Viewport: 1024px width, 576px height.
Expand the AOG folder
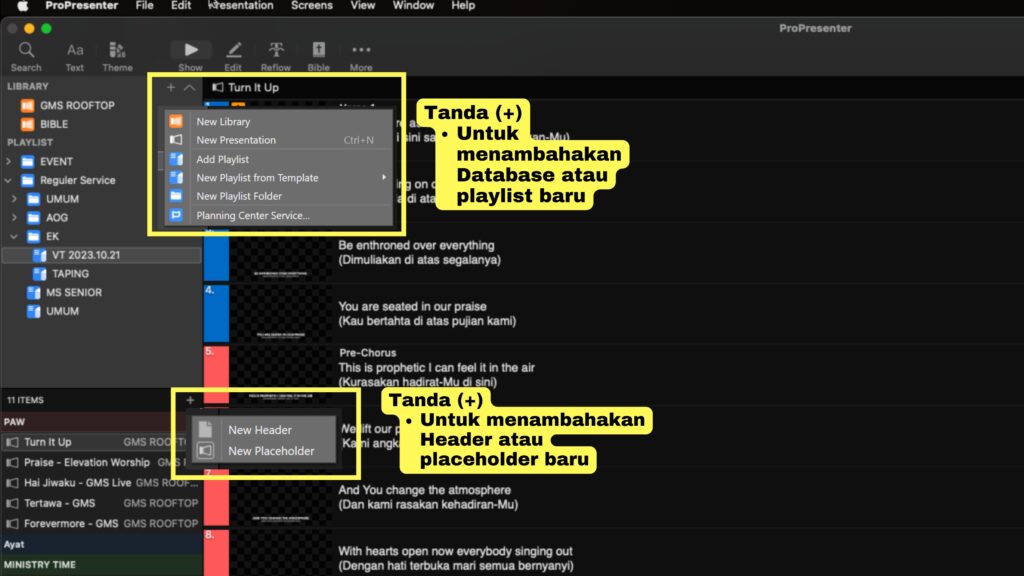(14, 217)
